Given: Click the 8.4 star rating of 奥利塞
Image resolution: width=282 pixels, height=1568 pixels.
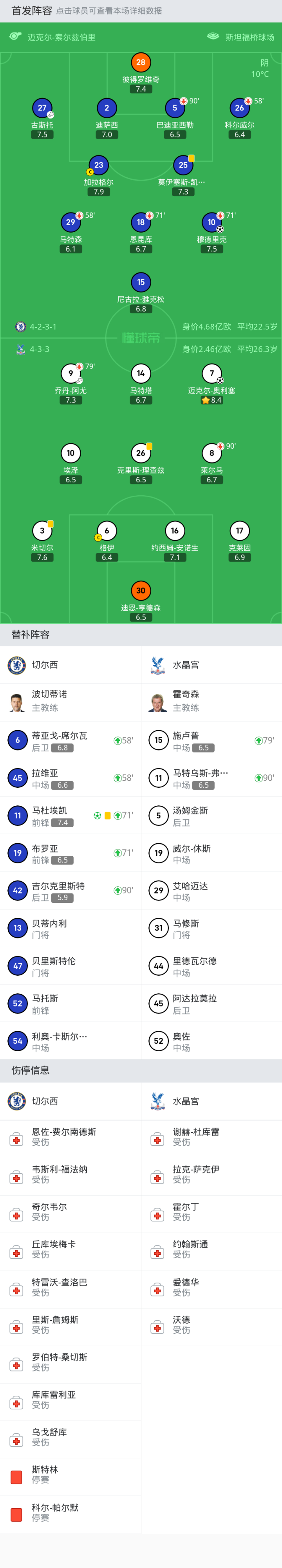Looking at the screenshot, I should tap(211, 401).
